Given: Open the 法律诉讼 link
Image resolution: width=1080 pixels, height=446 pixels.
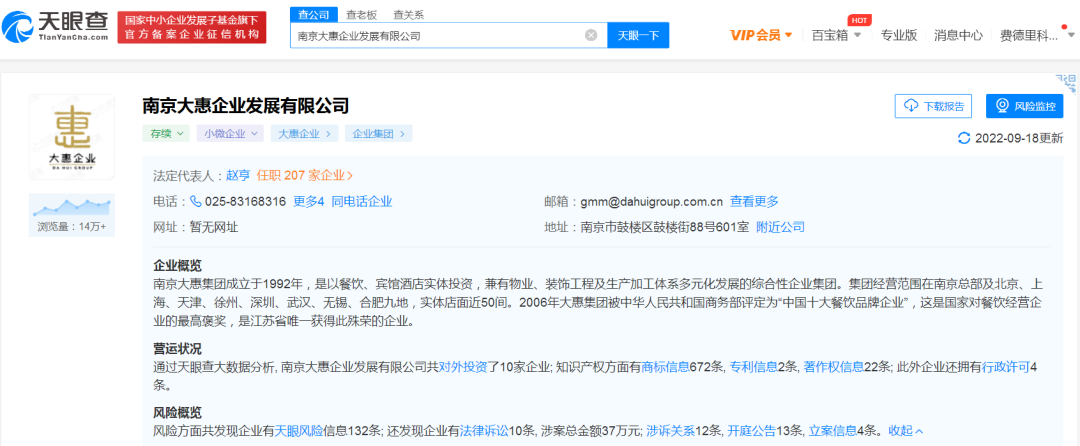Looking at the screenshot, I should [x=484, y=431].
